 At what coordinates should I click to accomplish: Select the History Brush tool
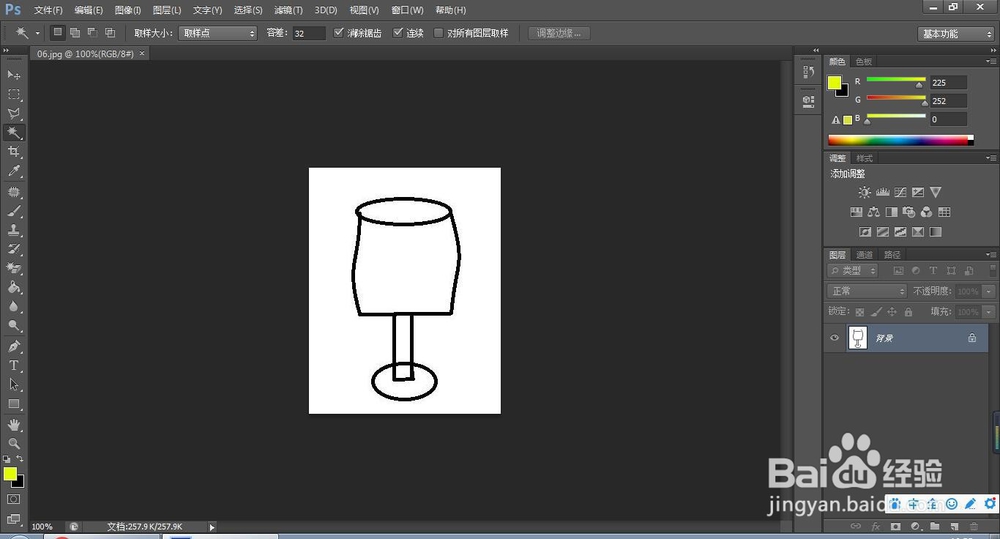(x=13, y=249)
